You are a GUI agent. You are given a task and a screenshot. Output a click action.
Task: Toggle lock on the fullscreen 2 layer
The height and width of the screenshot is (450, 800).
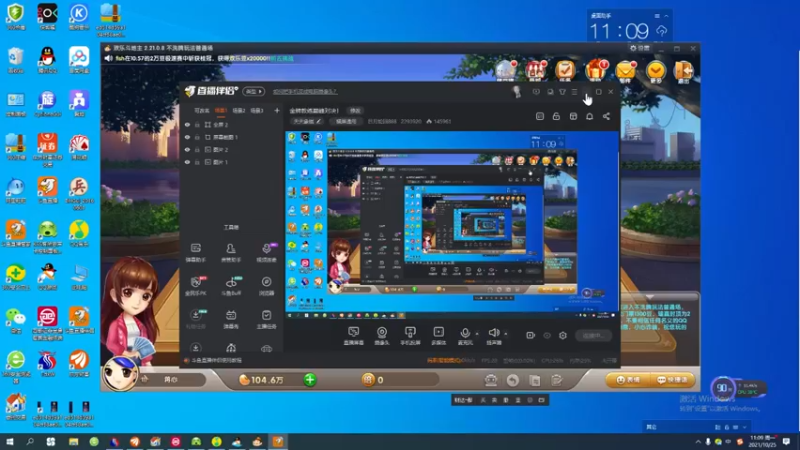click(x=197, y=124)
